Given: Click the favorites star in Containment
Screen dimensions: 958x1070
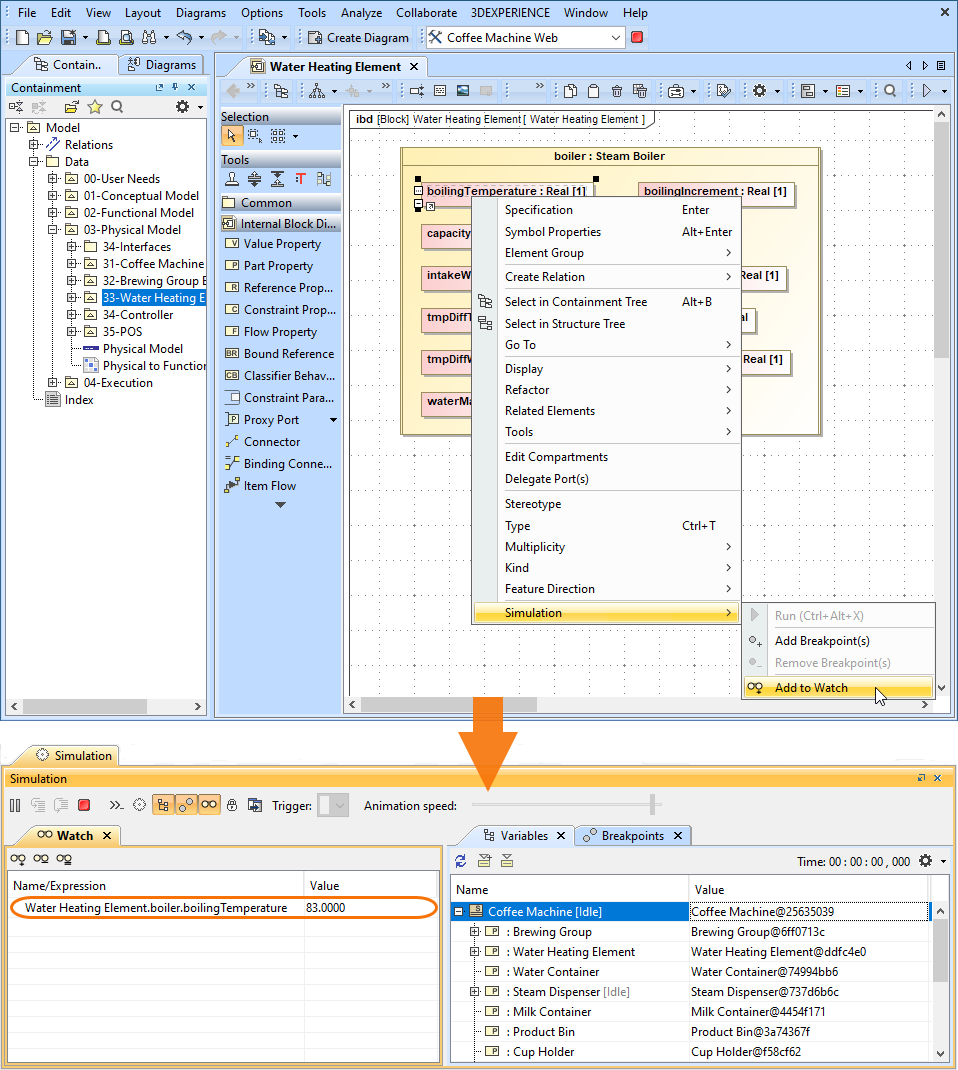Looking at the screenshot, I should pos(95,107).
